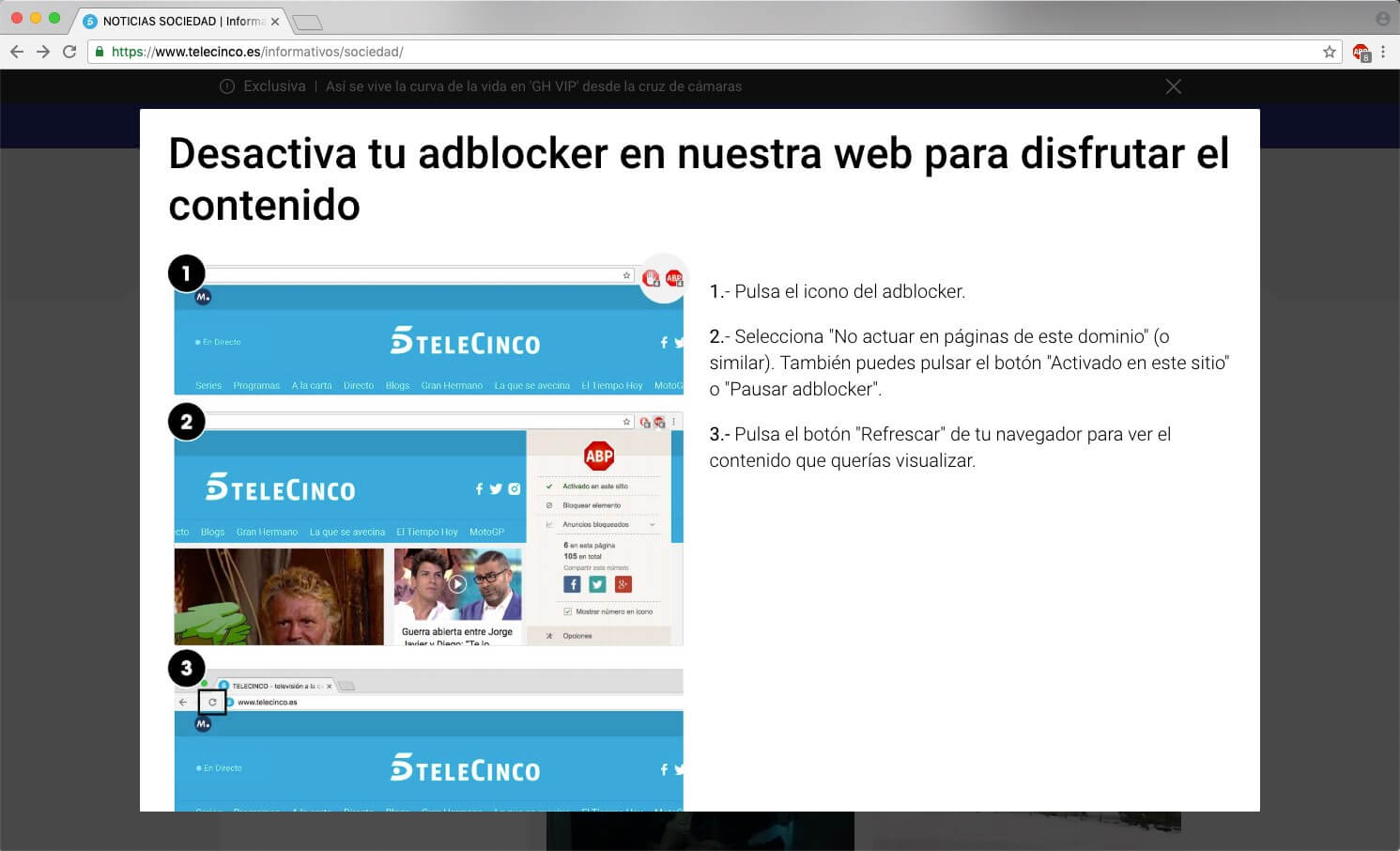This screenshot has width=1400, height=851.
Task: Click the browser back arrow
Action: (17, 52)
